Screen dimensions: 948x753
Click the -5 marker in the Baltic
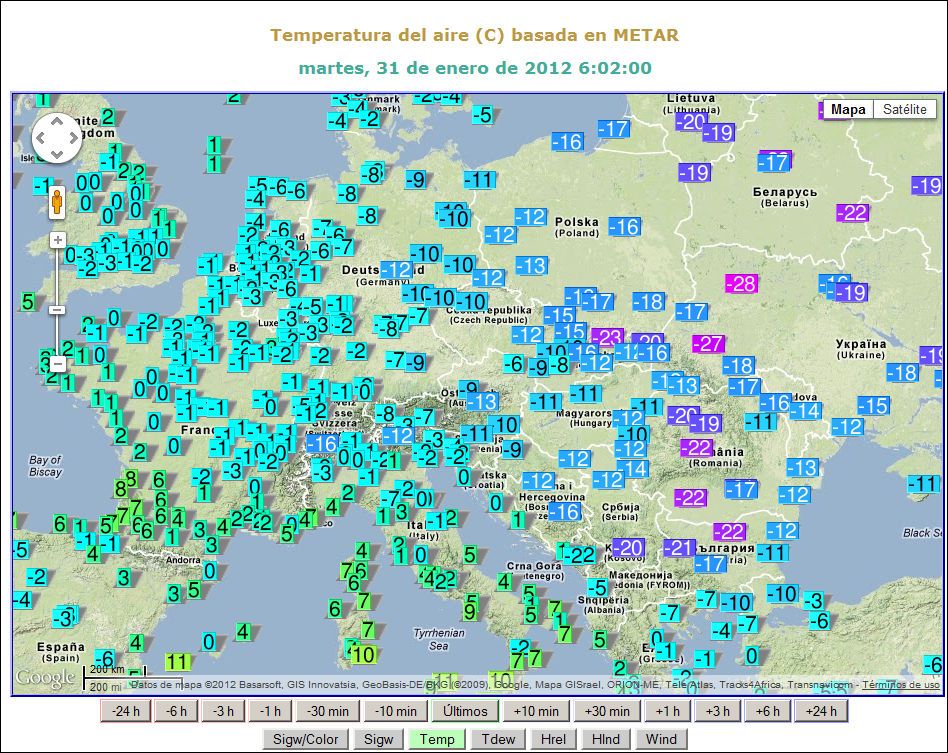[482, 114]
